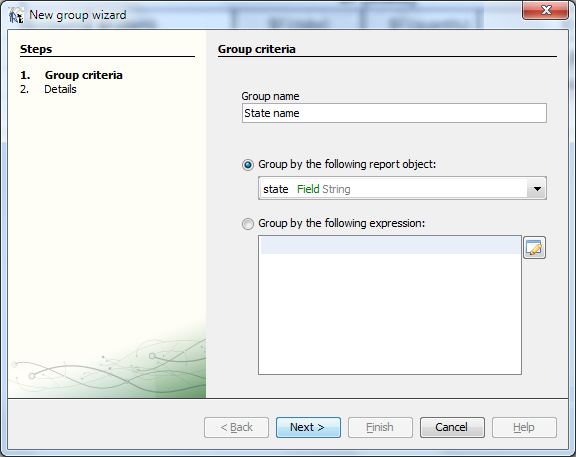
Task: Go to the next wizard step
Action: click(308, 427)
